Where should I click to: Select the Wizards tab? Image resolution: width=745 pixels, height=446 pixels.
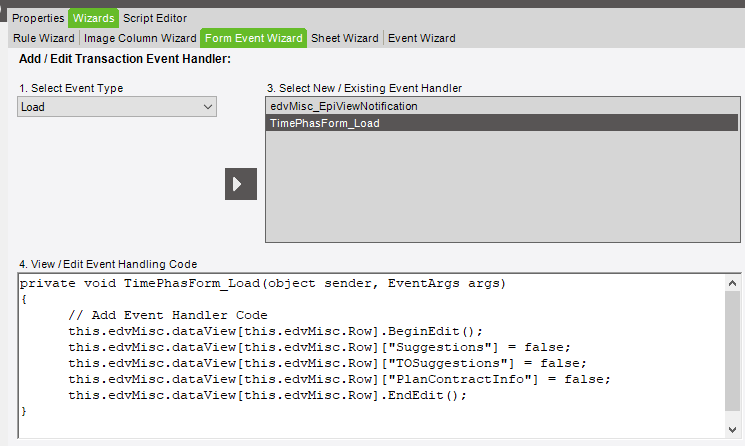click(x=93, y=18)
